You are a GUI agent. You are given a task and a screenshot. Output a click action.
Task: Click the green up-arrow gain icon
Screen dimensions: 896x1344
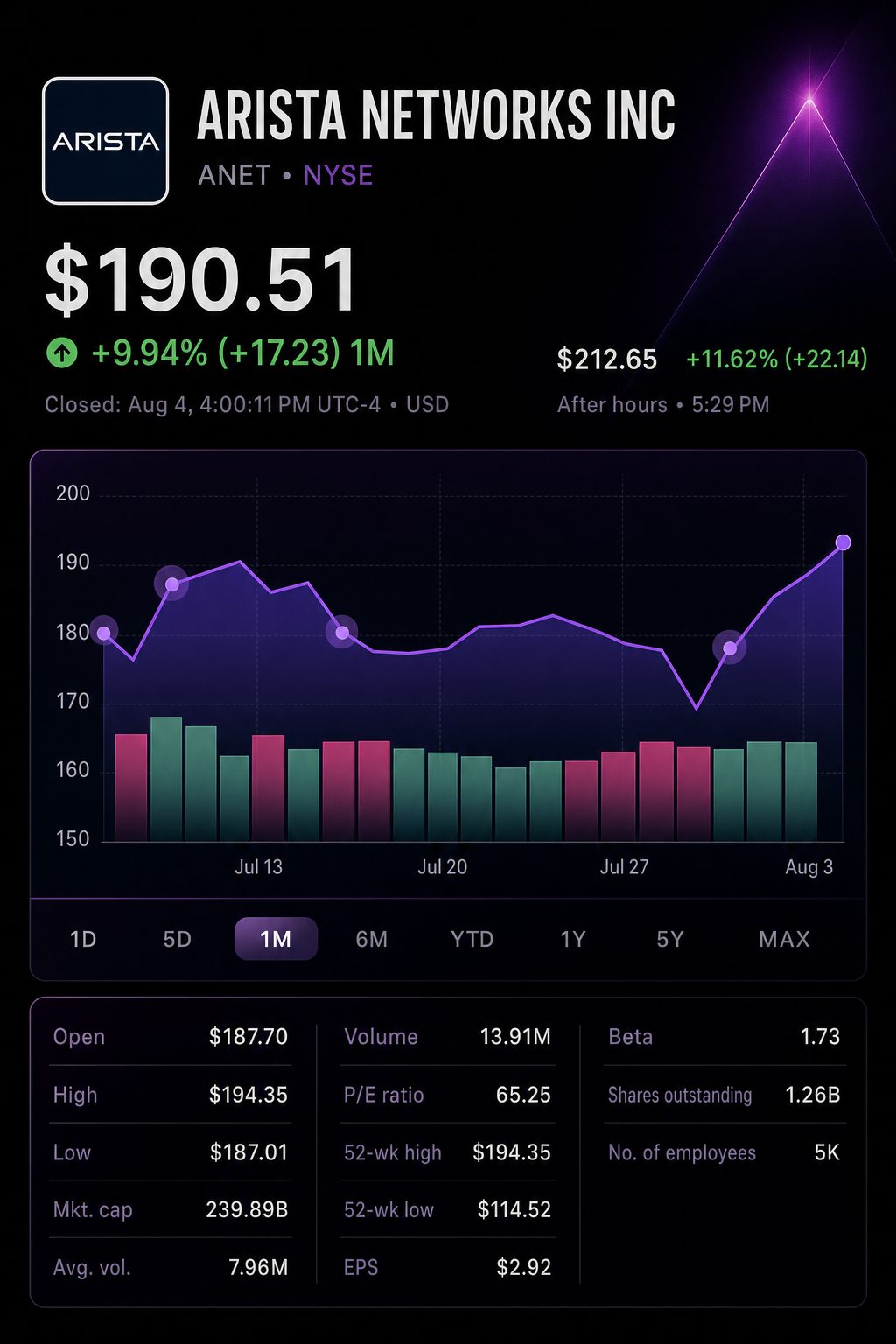pyautogui.click(x=61, y=353)
